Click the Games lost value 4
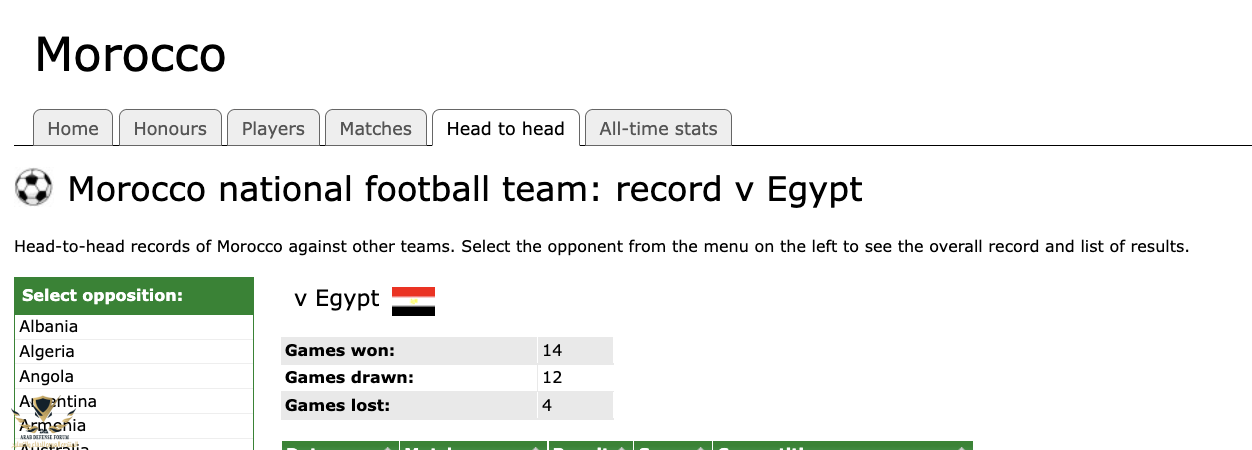Screen dimensions: 1252x450 575,406
